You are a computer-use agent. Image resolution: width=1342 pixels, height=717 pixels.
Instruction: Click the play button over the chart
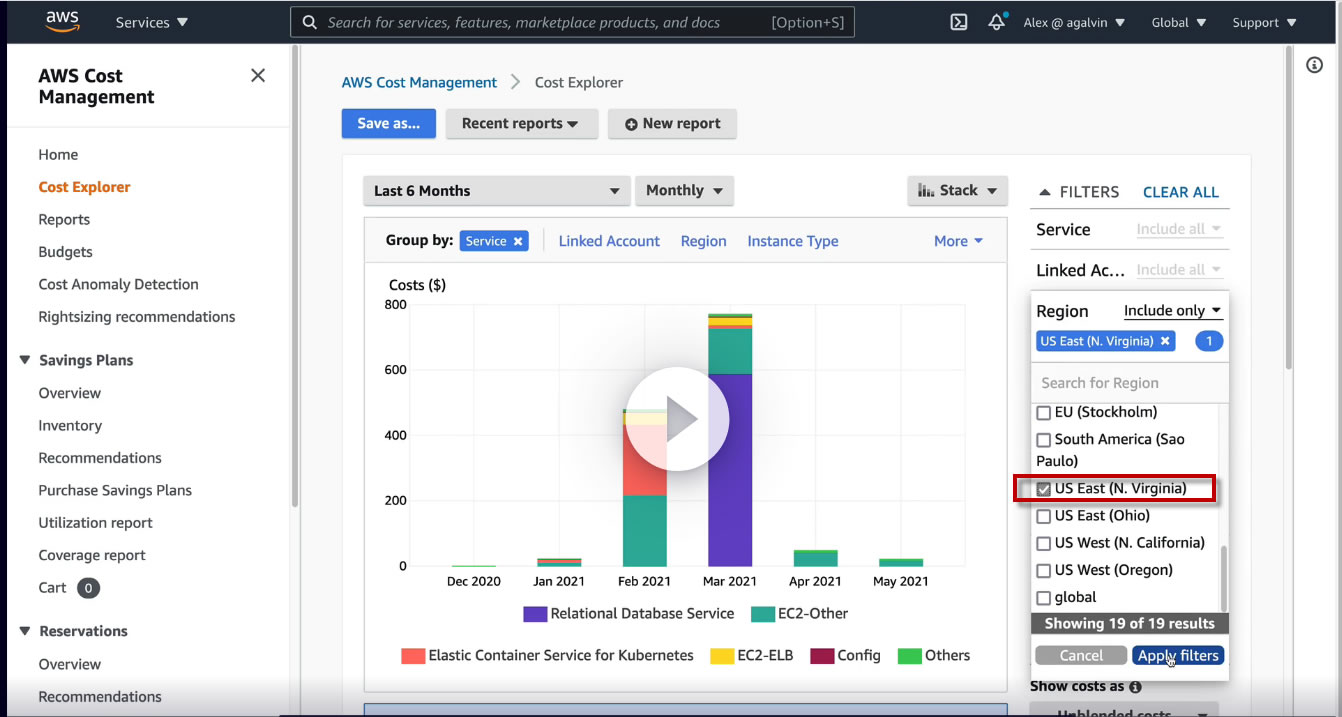pos(677,419)
